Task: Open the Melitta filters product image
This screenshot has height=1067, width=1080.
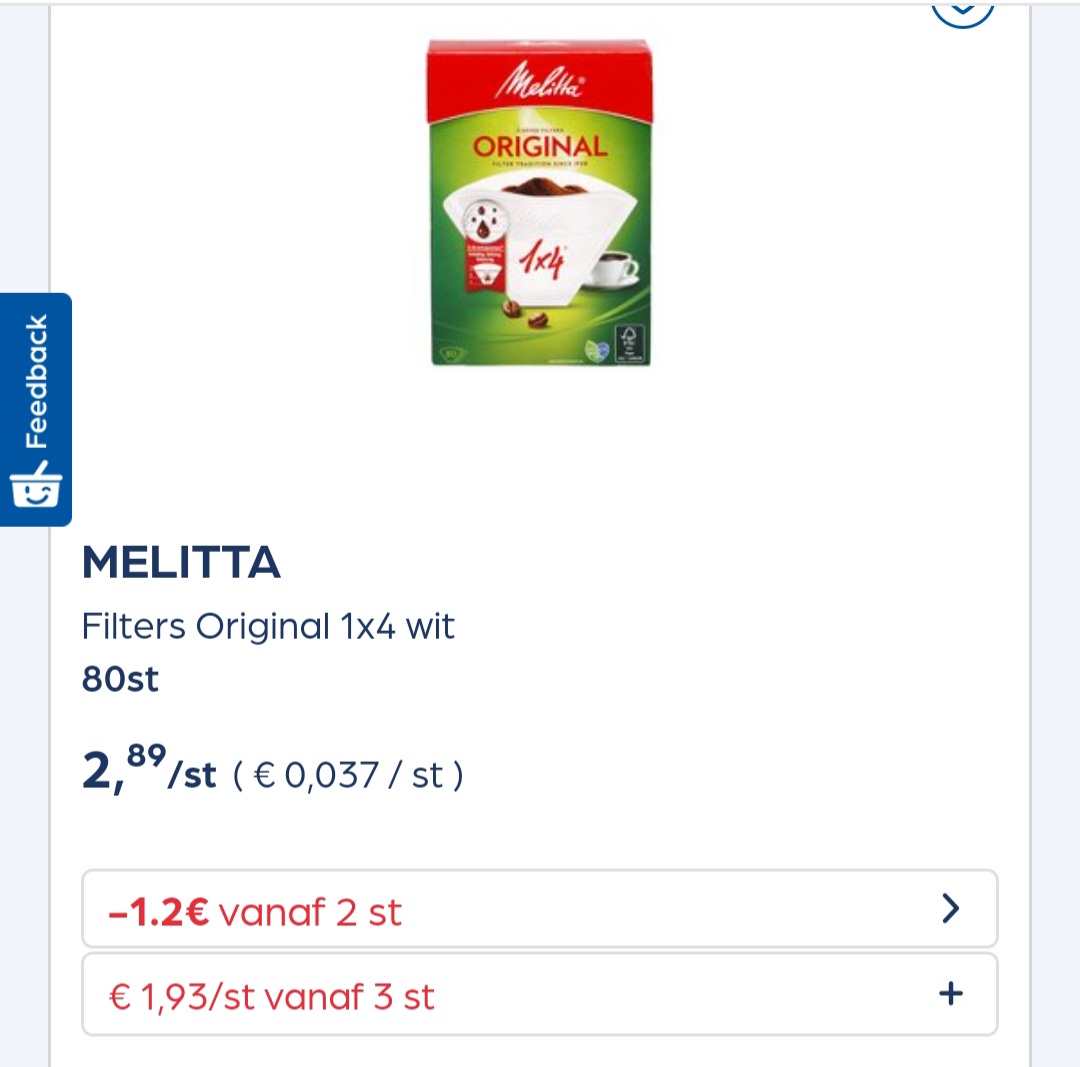Action: click(539, 203)
